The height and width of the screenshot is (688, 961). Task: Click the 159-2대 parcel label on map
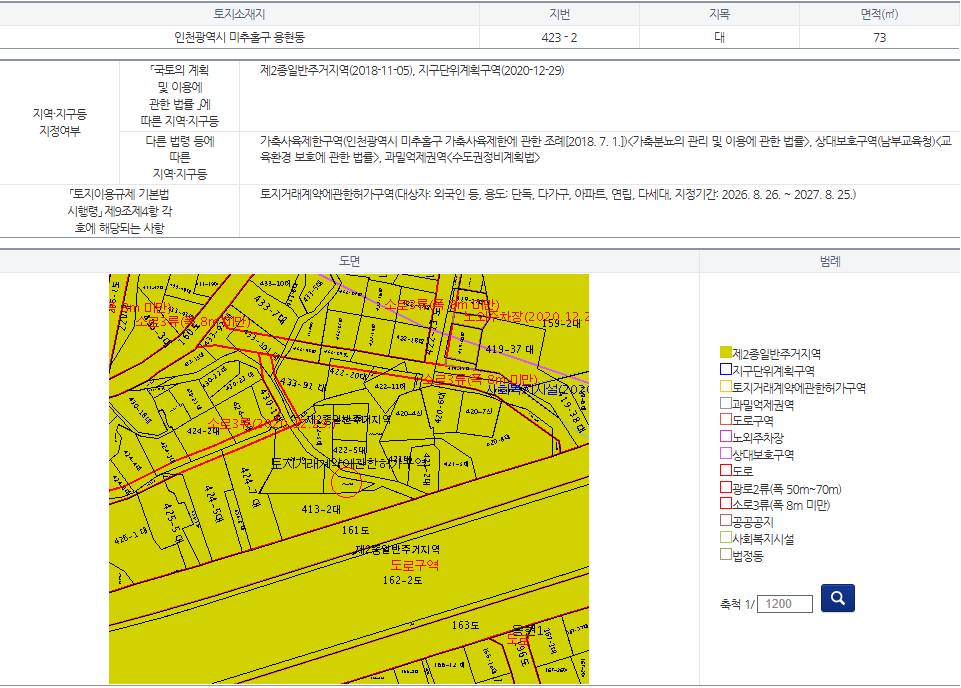[561, 323]
